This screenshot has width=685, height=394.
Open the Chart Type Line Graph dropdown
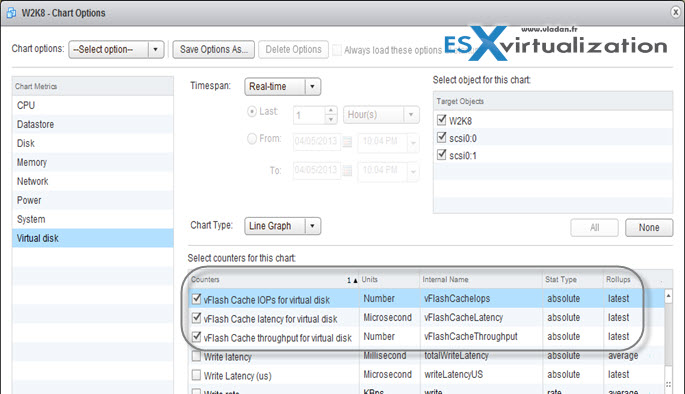pos(283,226)
